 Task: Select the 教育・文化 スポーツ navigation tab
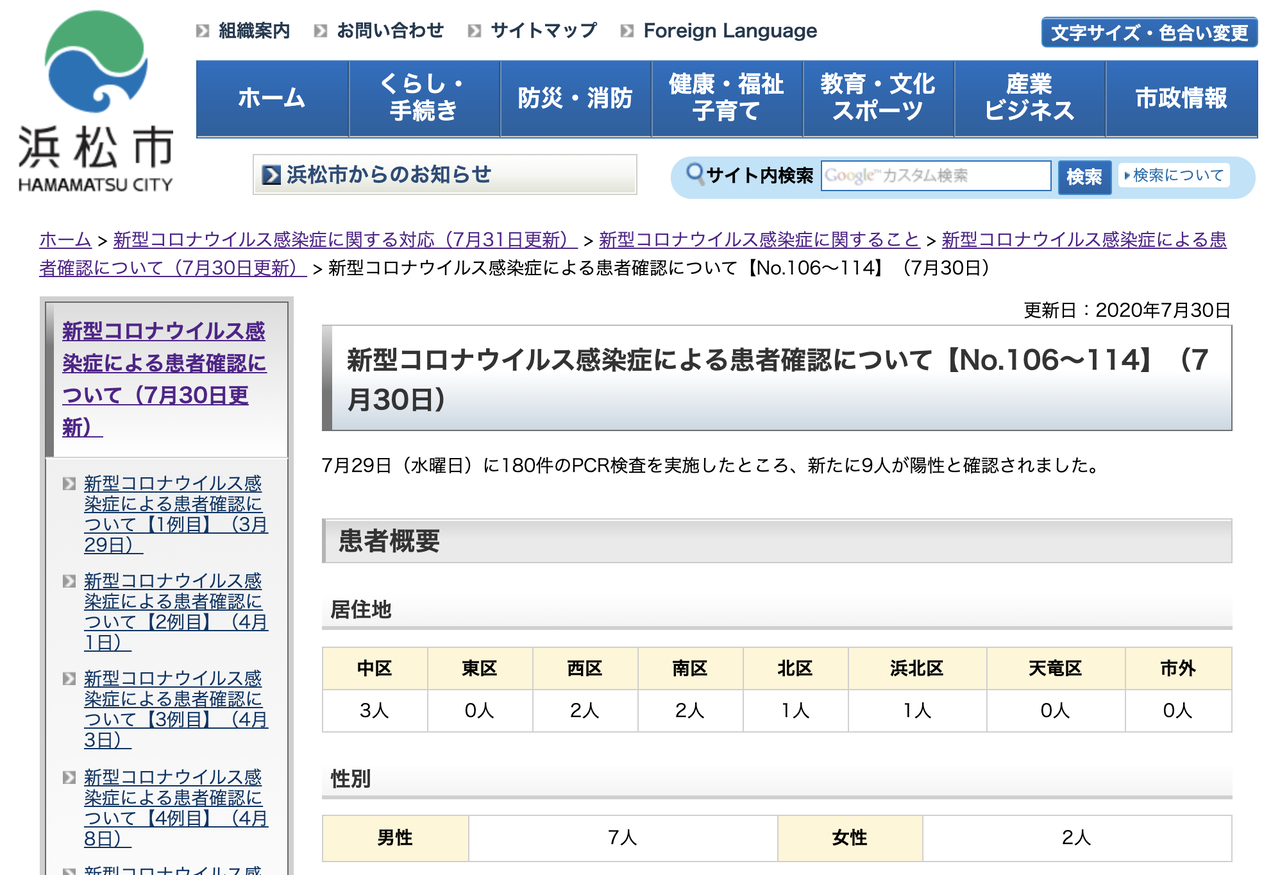point(878,98)
